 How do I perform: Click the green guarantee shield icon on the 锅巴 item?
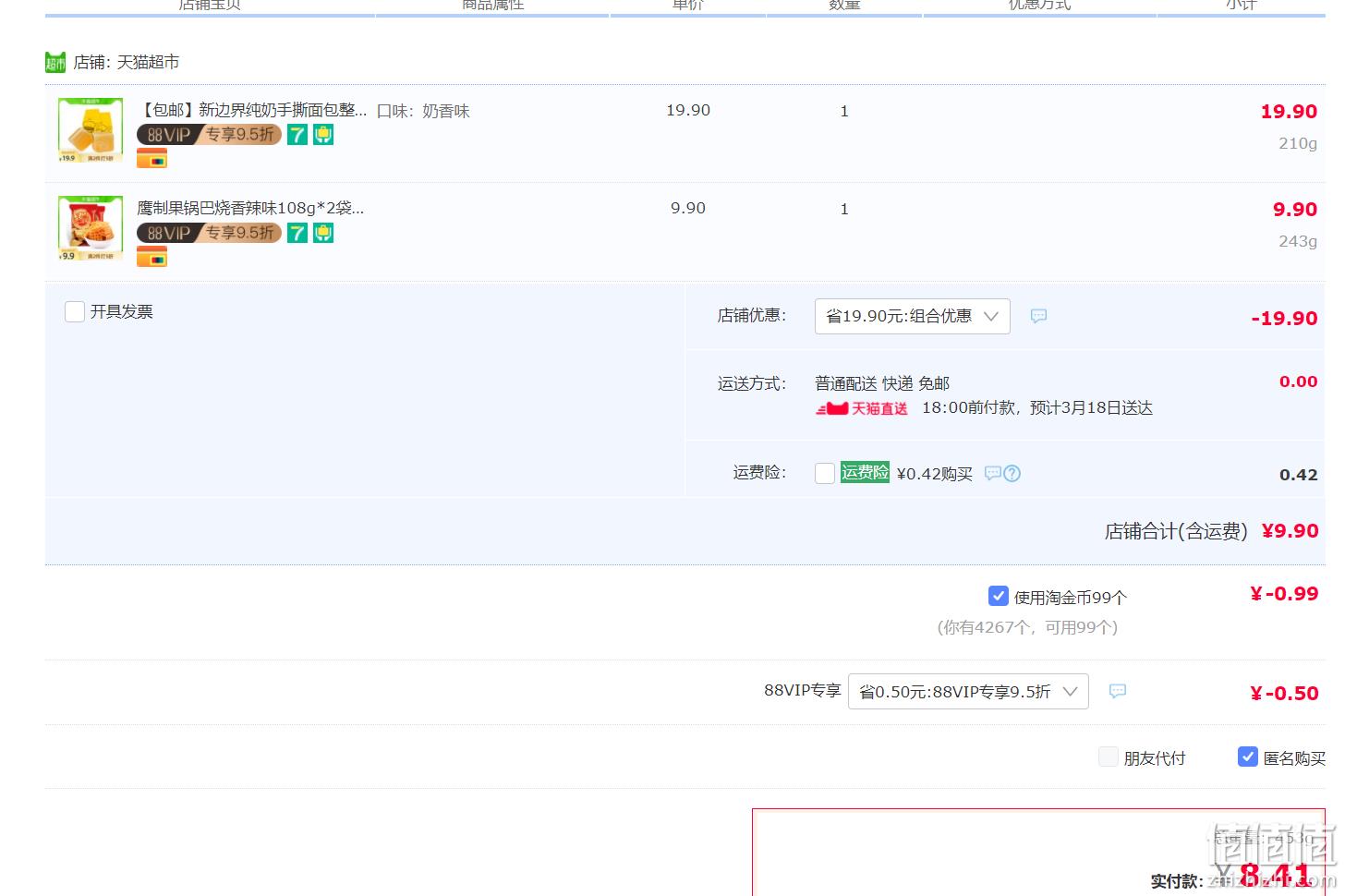click(323, 233)
